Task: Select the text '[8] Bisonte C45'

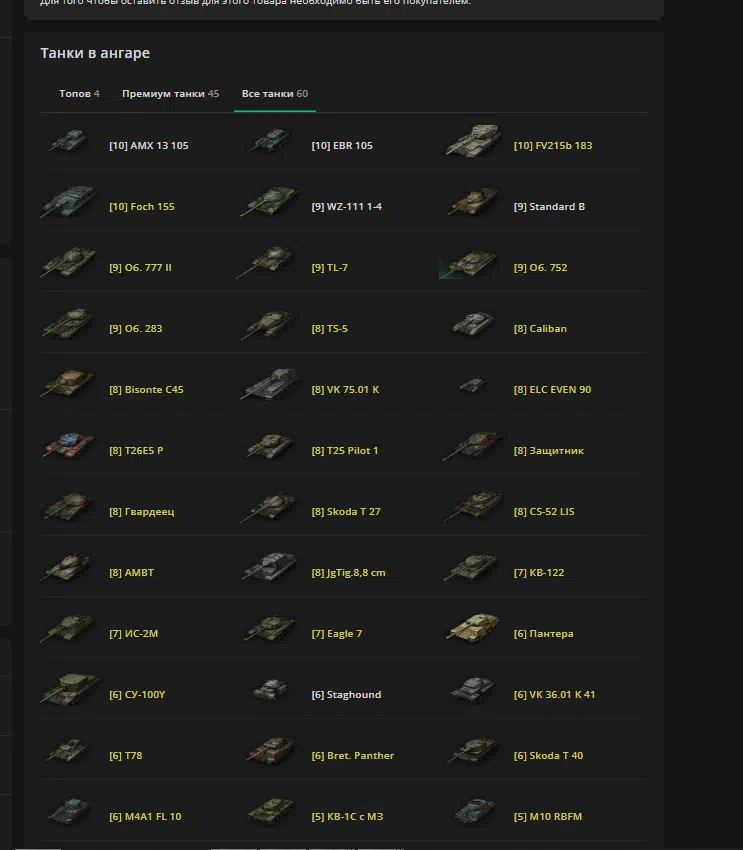Action: pyautogui.click(x=146, y=389)
